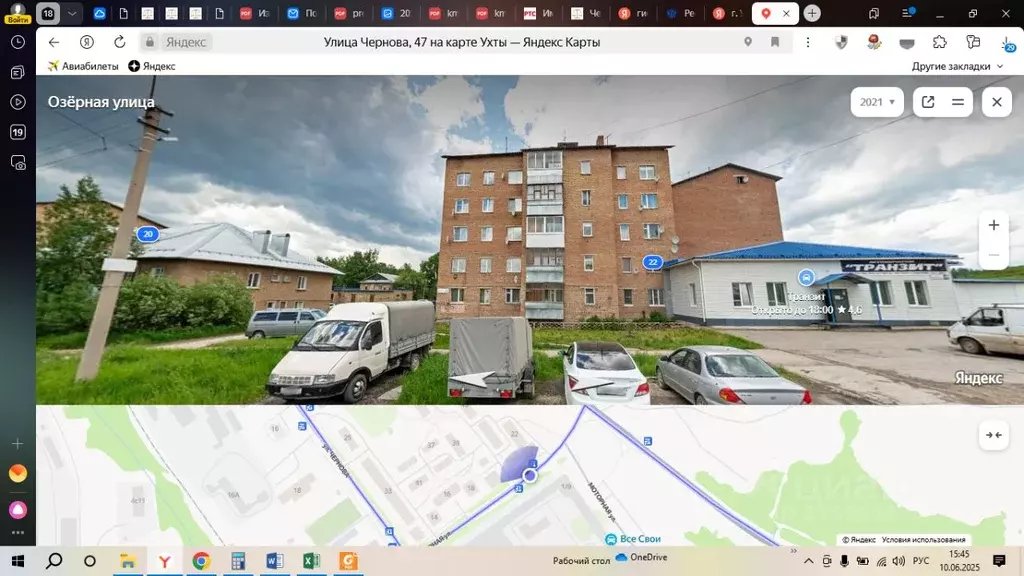Viewport: 1024px width, 576px height.
Task: Open the three-dot page menu
Action: (x=808, y=42)
